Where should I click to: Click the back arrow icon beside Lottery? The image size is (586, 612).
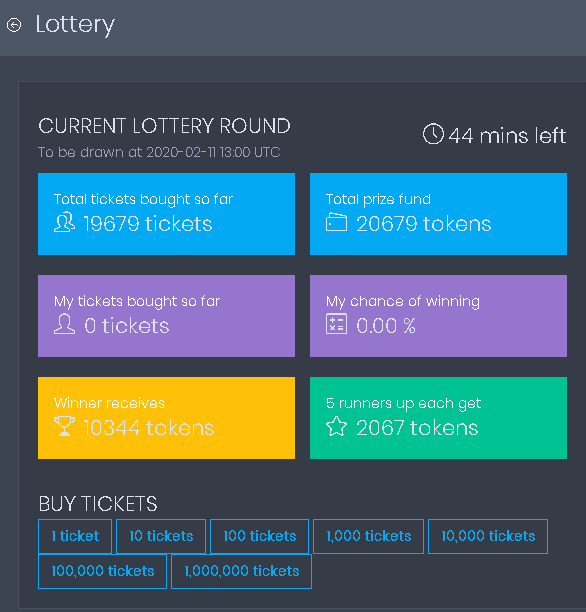[x=14, y=25]
